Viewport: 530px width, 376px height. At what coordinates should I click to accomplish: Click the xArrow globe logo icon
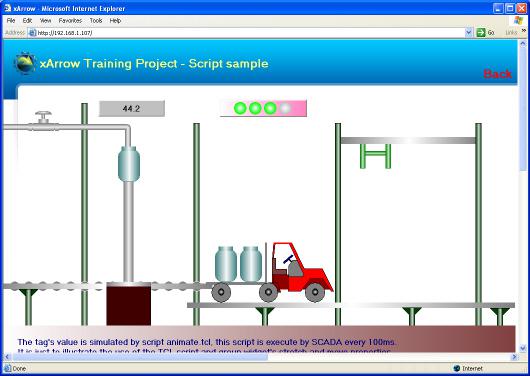(25, 63)
